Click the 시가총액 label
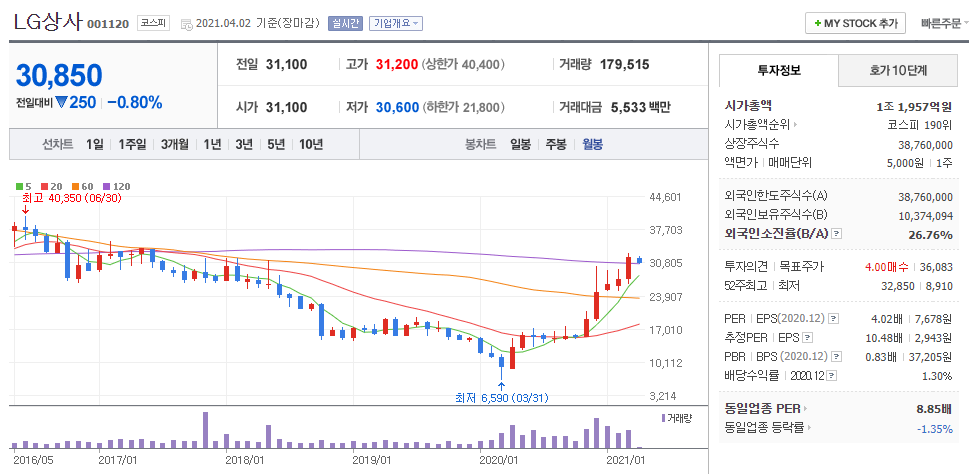980x474 pixels. 748,106
